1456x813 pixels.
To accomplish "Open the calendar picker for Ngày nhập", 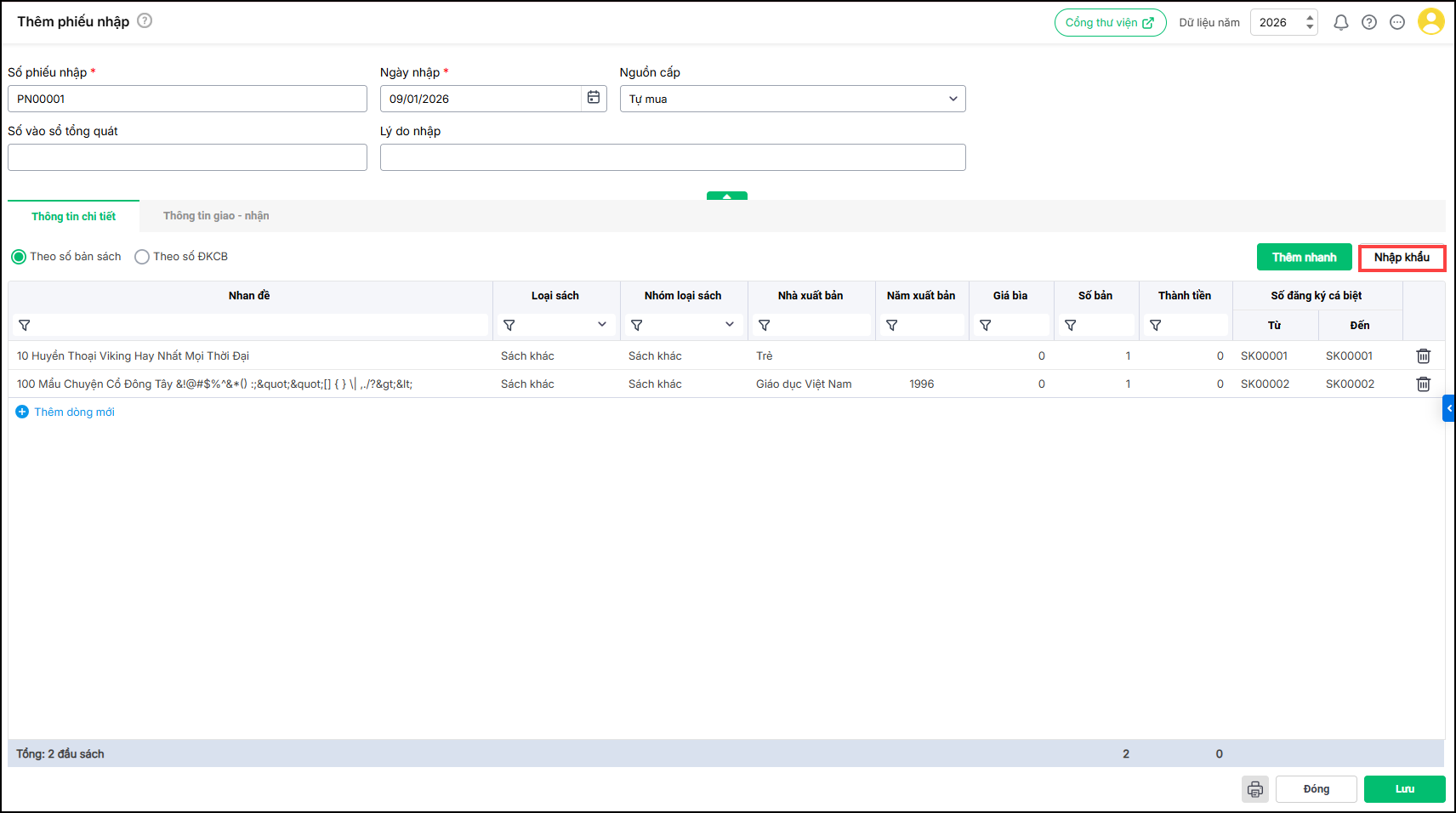I will coord(594,99).
